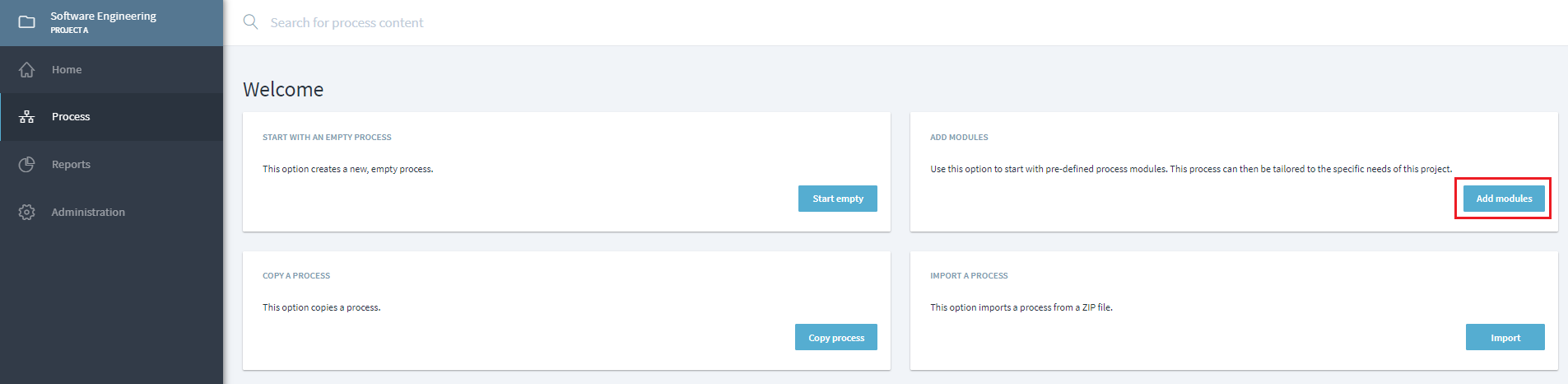Click the project folder icon
The width and height of the screenshot is (1568, 384).
point(27,22)
